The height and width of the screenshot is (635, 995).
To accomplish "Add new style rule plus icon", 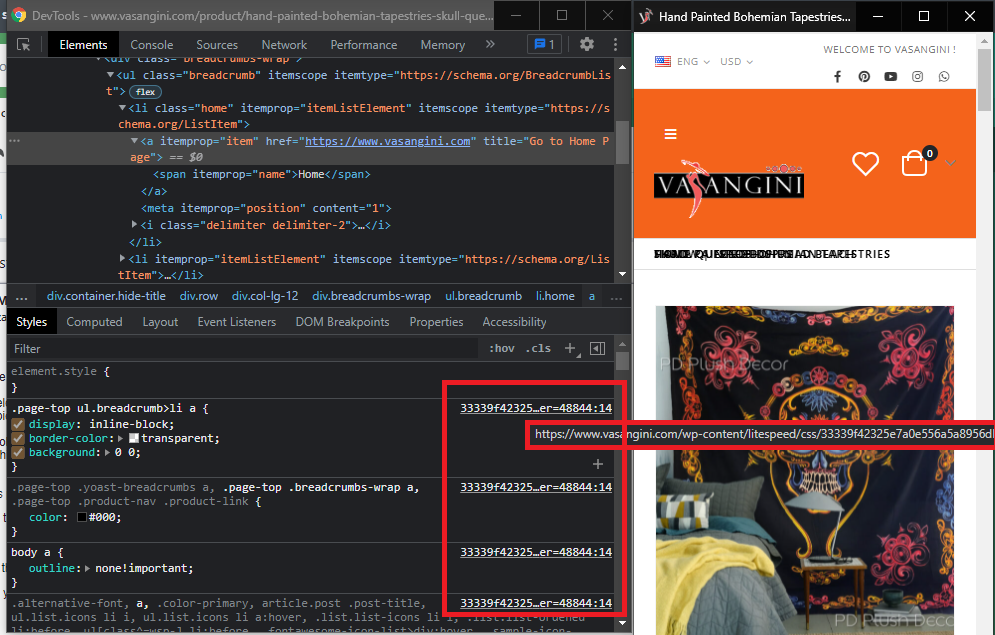I will 570,348.
